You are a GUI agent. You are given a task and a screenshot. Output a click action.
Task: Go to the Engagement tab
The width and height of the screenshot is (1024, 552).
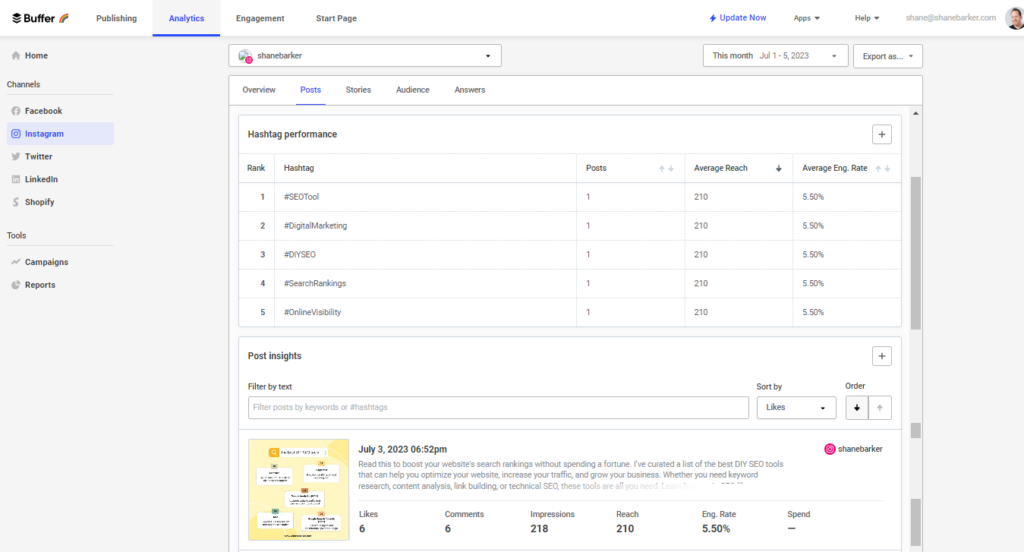click(x=260, y=18)
